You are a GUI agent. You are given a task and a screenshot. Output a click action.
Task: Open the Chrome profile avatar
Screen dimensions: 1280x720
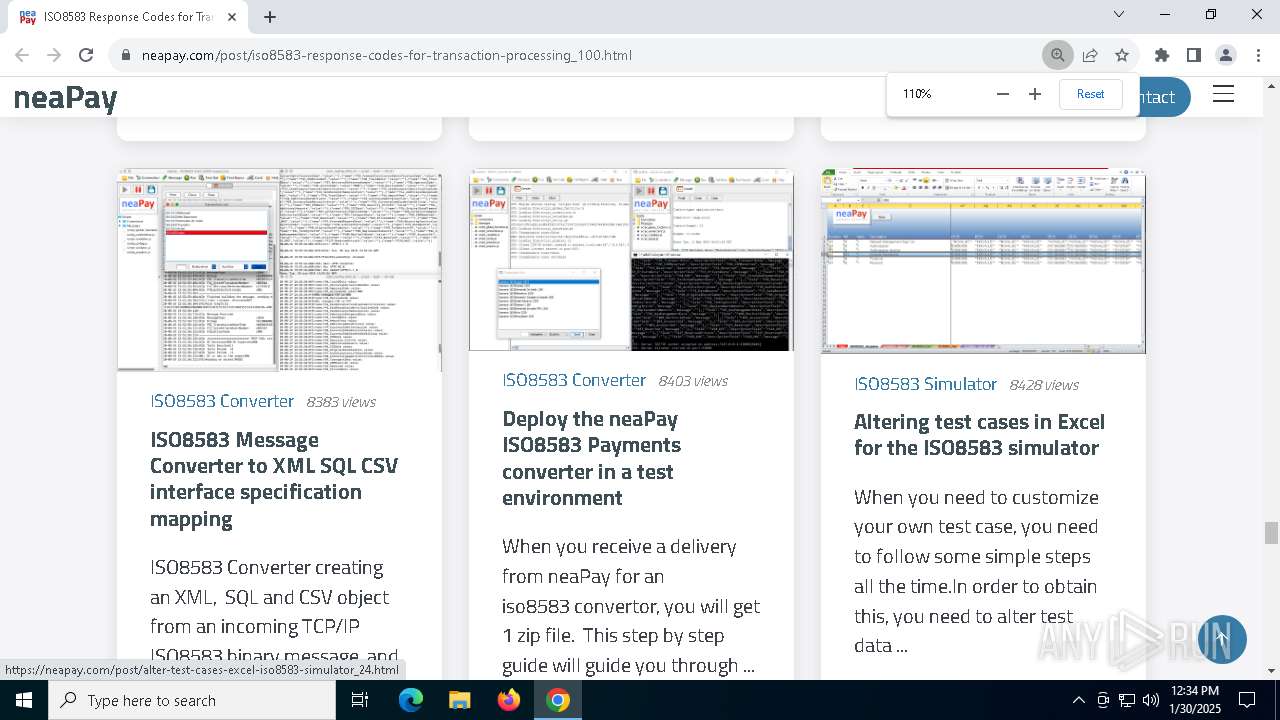[x=1225, y=55]
